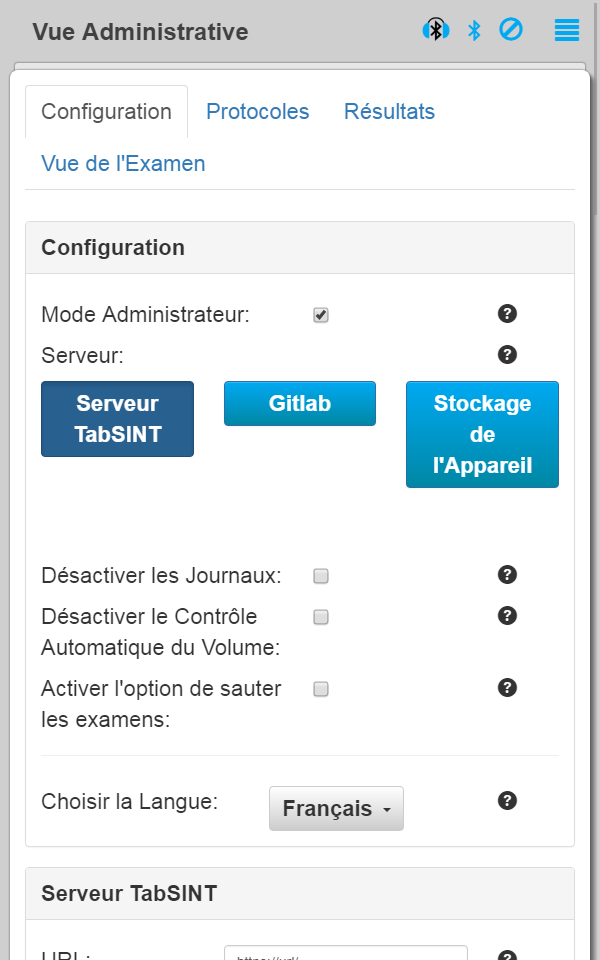Viewport: 600px width, 960px height.
Task: Open help for Désactiver les Journaux
Action: tap(507, 574)
